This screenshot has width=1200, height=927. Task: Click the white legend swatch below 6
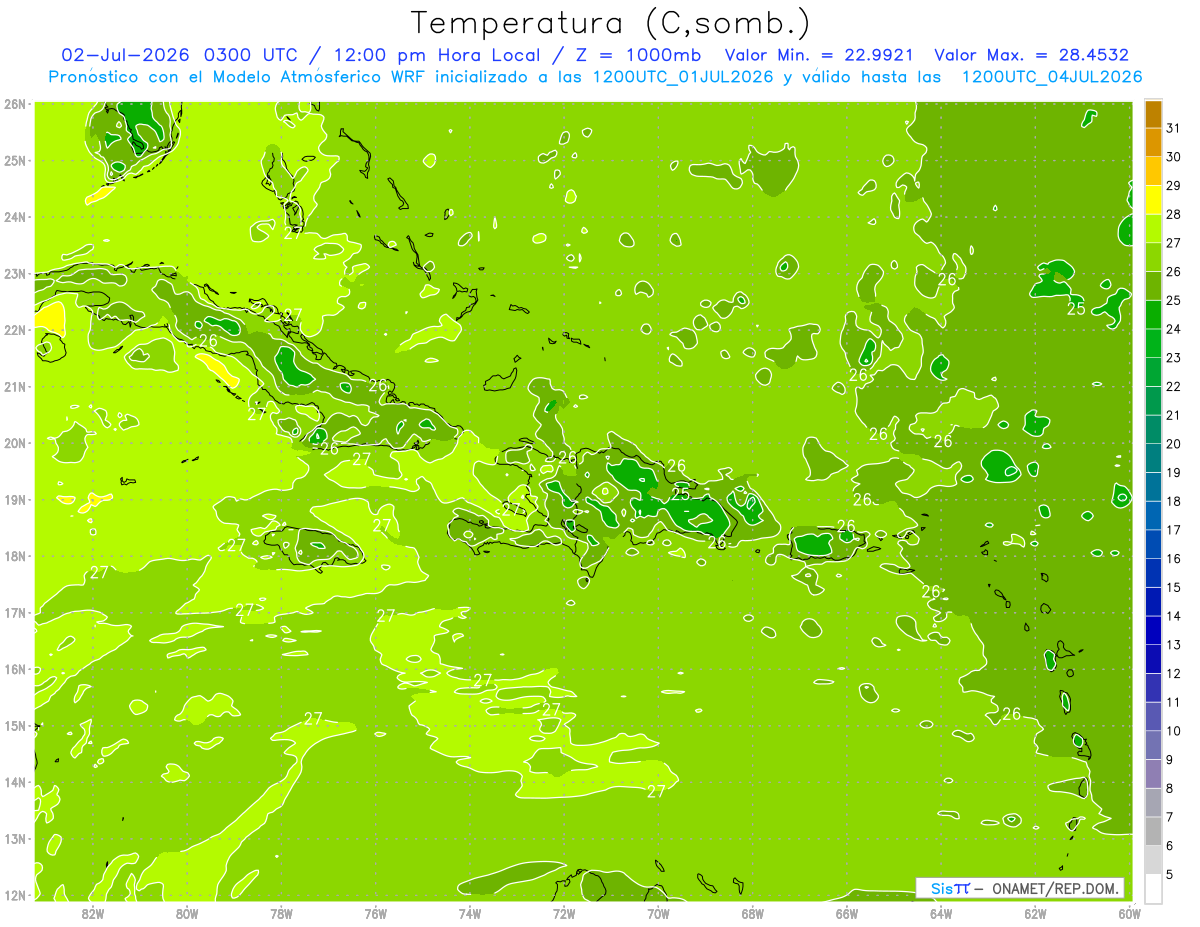[1153, 888]
